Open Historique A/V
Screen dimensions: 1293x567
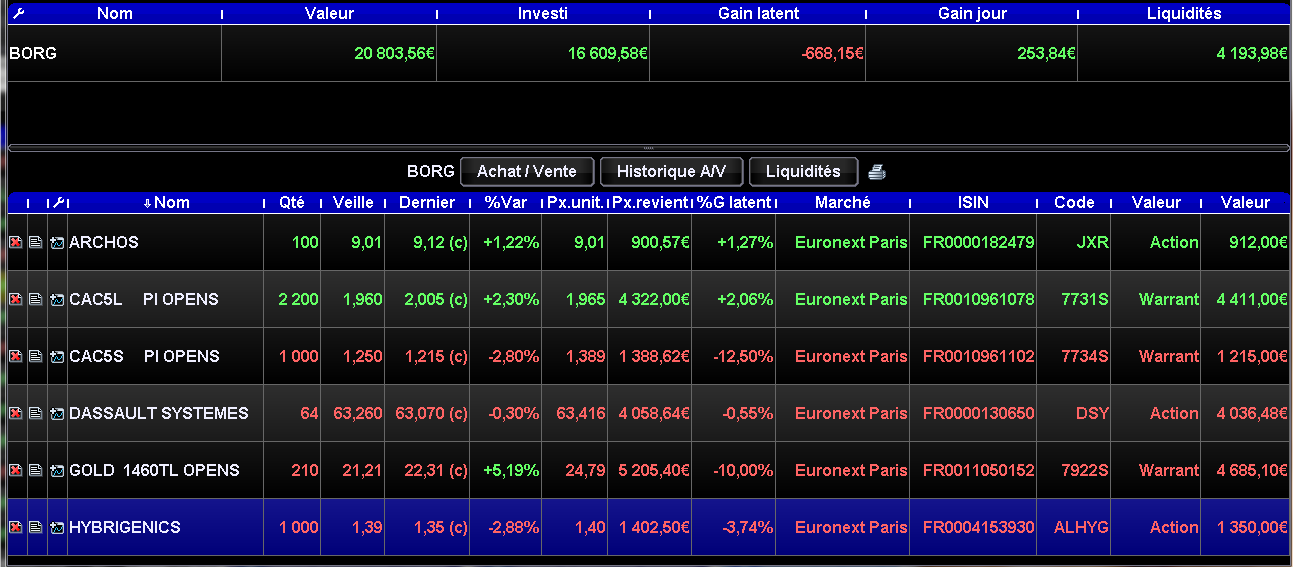coord(671,172)
